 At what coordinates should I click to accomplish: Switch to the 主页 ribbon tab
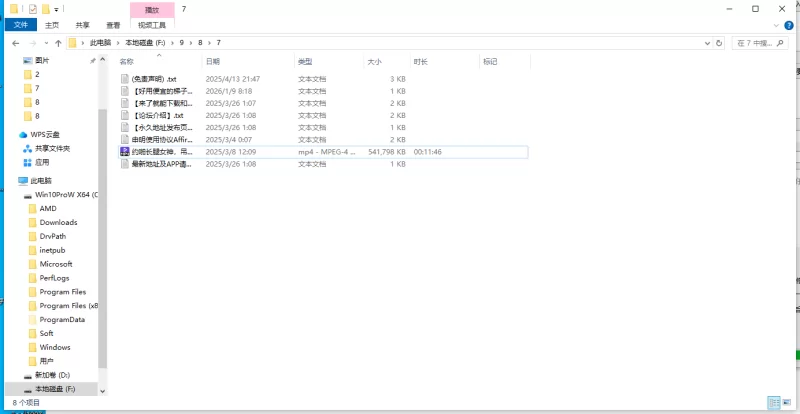click(52, 25)
